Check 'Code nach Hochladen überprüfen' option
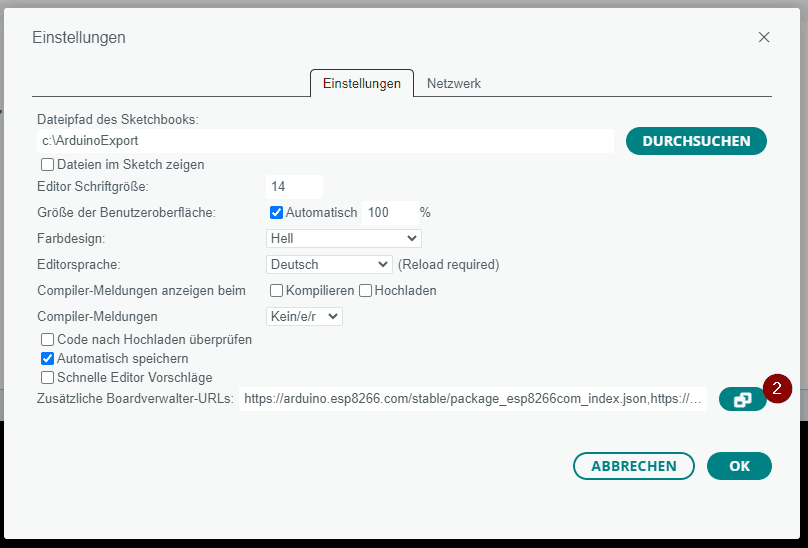The height and width of the screenshot is (548, 808). [x=47, y=340]
